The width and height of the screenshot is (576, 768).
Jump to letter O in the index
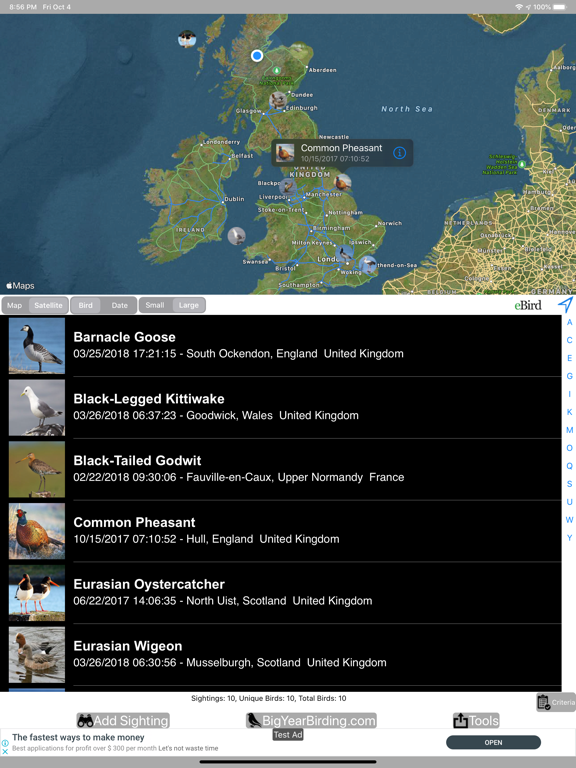tap(569, 448)
